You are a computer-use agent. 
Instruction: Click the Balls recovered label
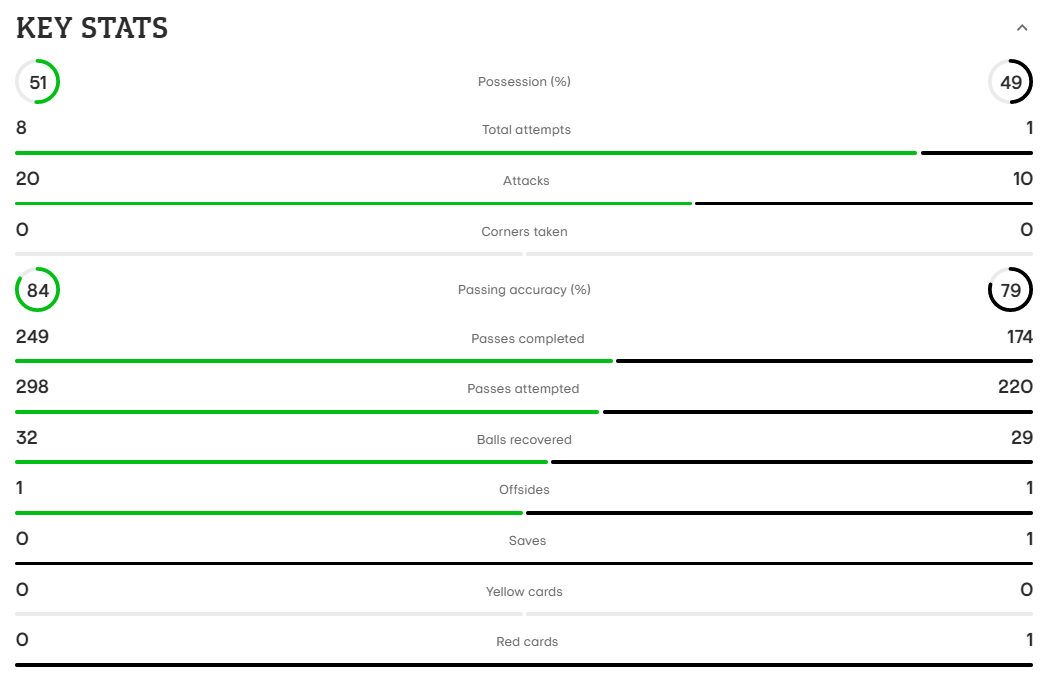click(524, 440)
